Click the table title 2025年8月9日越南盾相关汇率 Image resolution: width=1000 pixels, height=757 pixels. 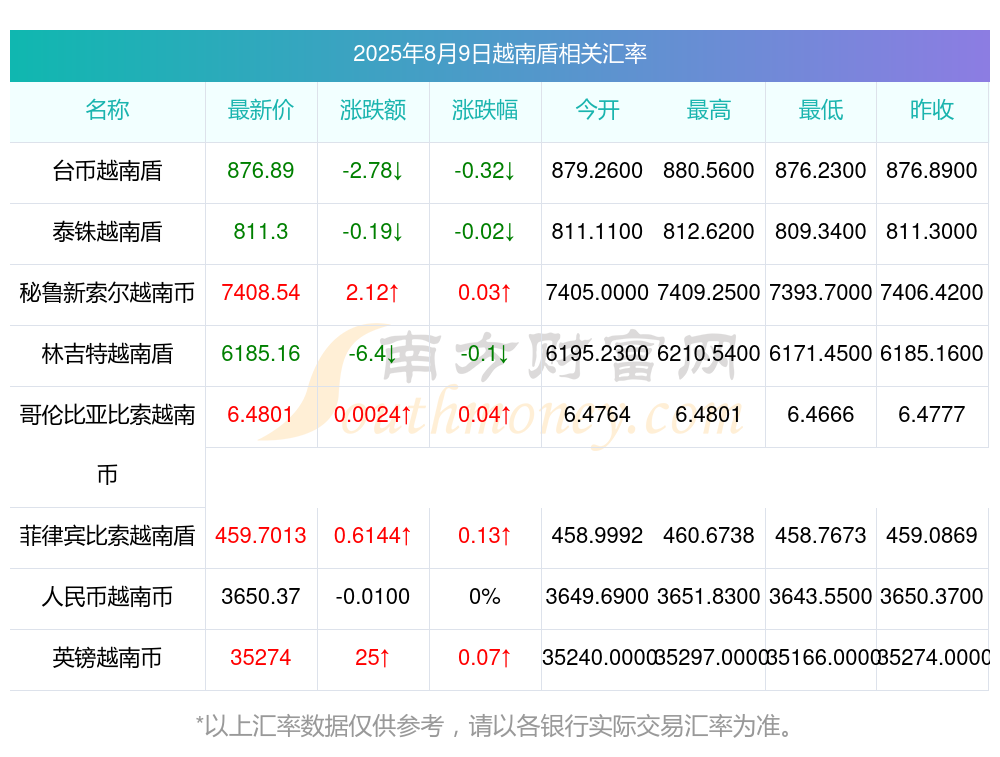(499, 54)
